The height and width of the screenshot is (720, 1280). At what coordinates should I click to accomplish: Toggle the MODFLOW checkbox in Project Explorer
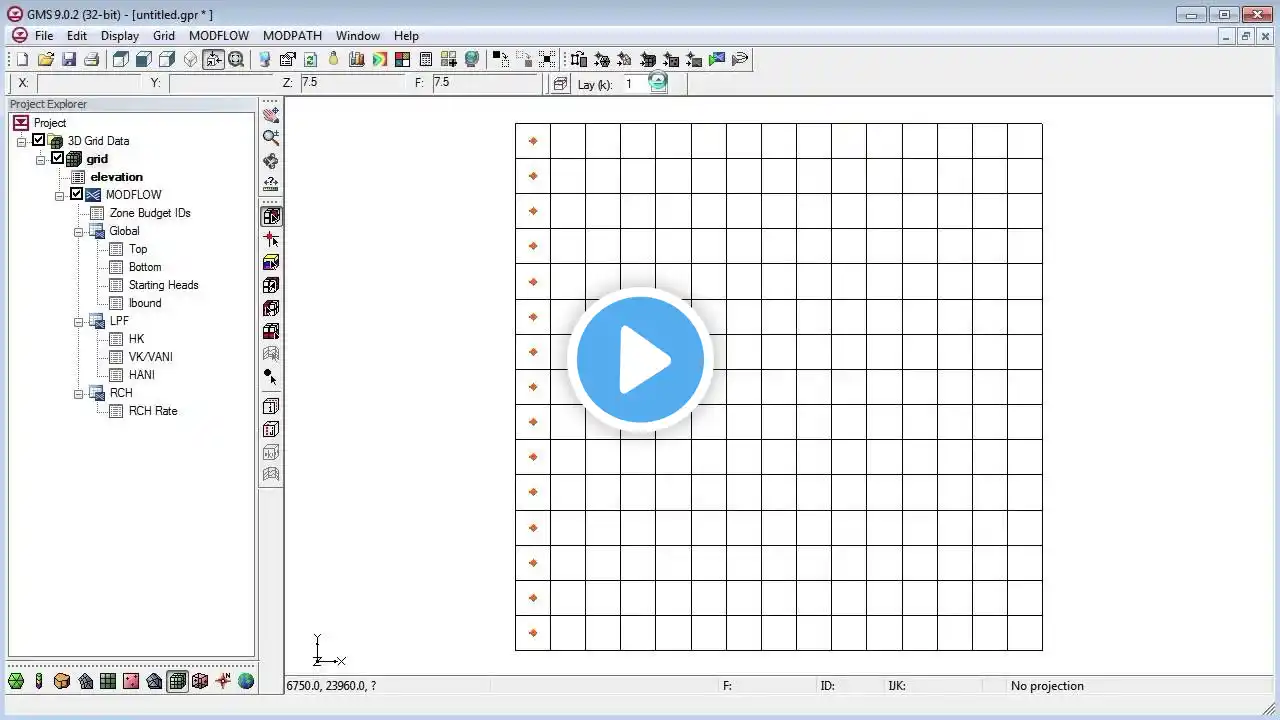[x=76, y=195]
